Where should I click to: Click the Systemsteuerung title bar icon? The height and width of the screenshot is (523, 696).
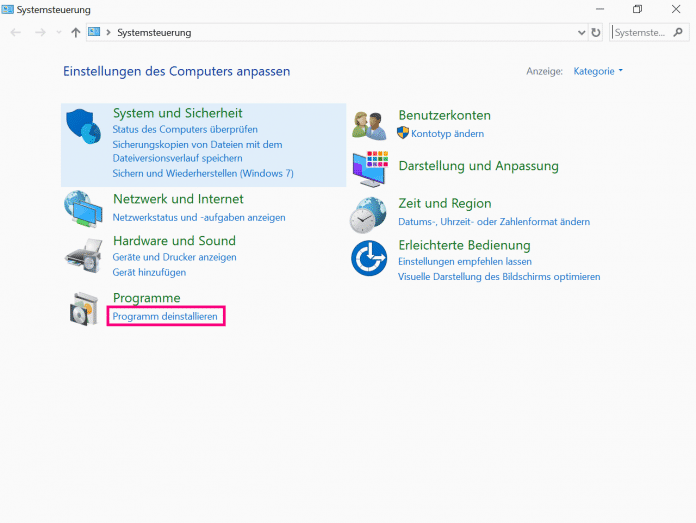coord(8,9)
